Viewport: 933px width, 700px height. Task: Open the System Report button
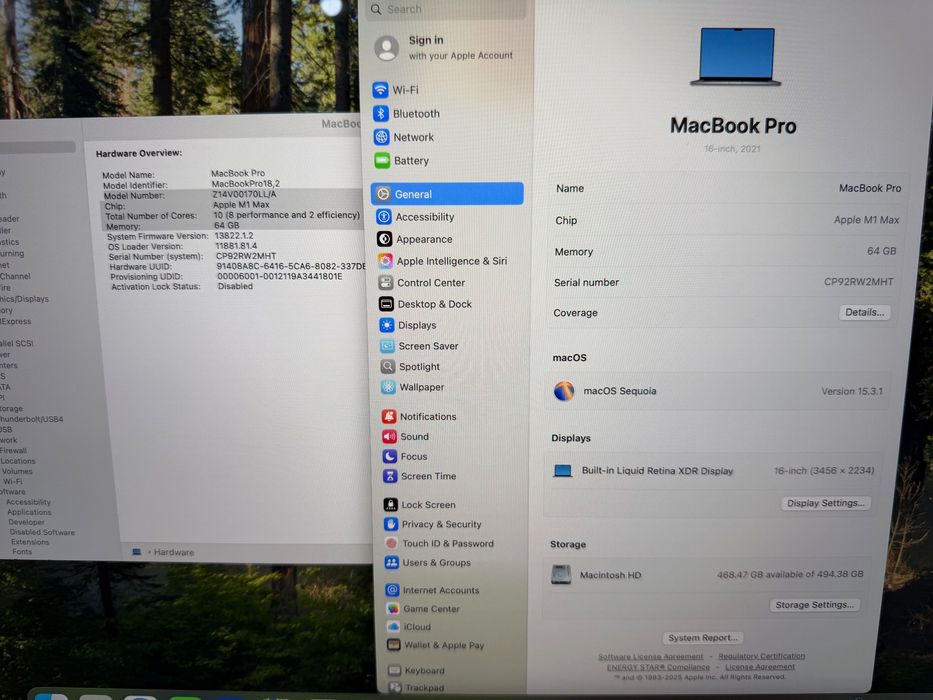pyautogui.click(x=703, y=638)
